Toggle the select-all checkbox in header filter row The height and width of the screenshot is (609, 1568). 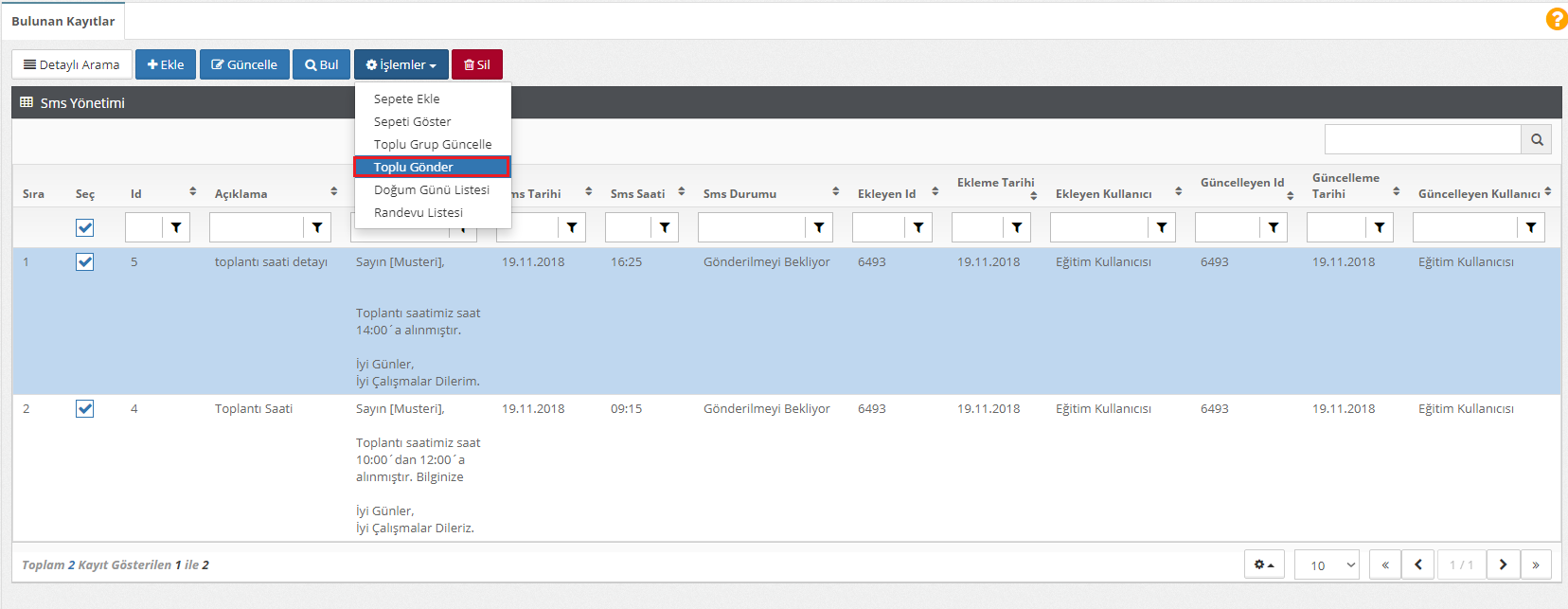pyautogui.click(x=85, y=227)
